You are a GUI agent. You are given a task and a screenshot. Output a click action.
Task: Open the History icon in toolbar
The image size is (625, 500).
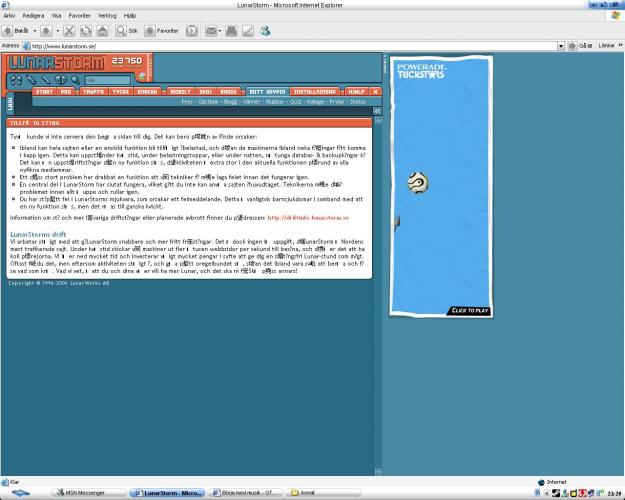click(x=192, y=31)
